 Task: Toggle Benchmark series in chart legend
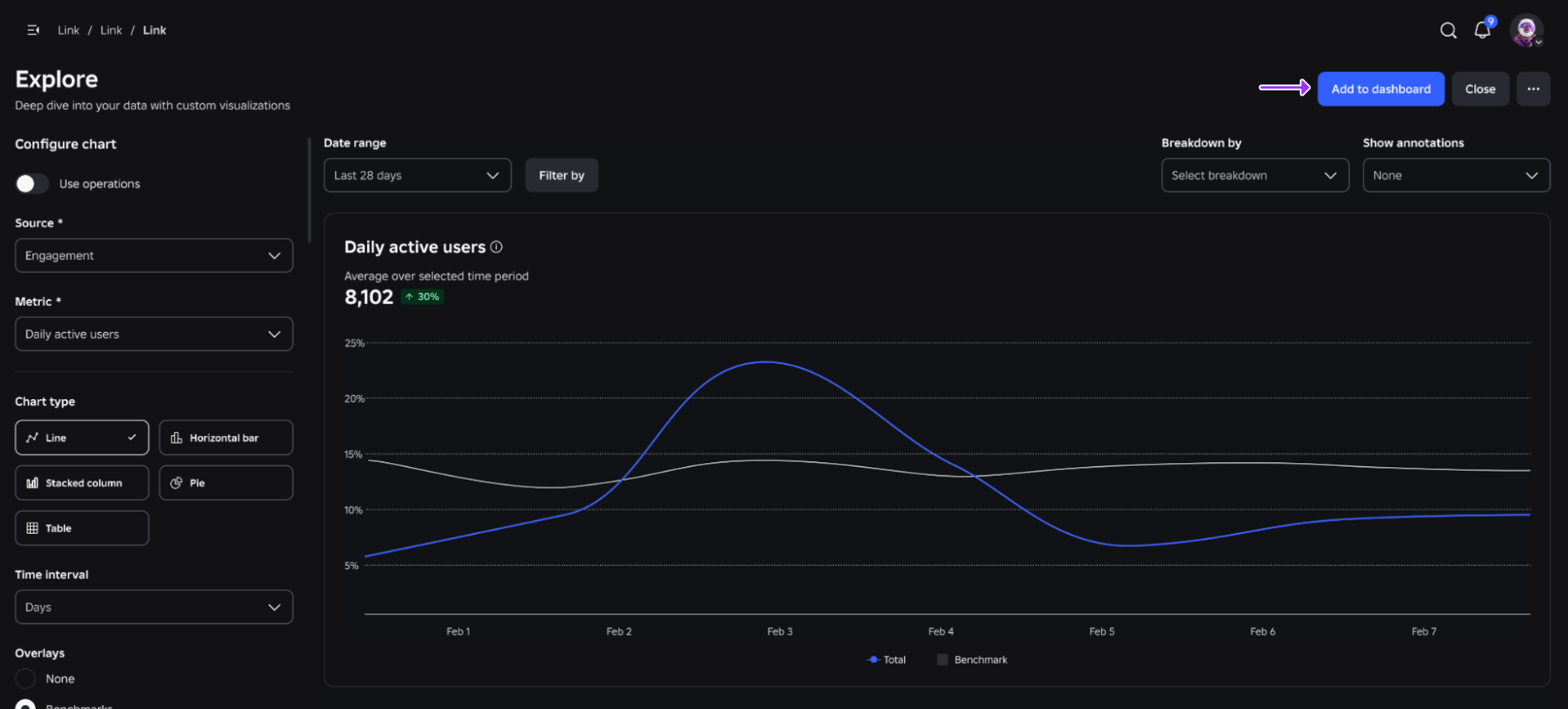(x=972, y=659)
